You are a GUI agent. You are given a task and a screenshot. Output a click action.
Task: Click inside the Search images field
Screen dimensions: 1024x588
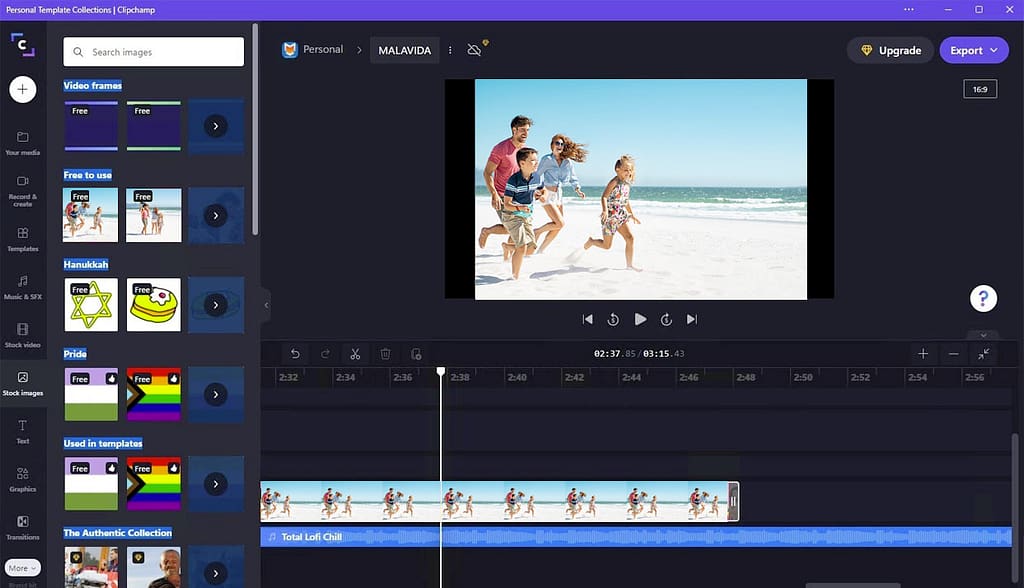tap(153, 50)
